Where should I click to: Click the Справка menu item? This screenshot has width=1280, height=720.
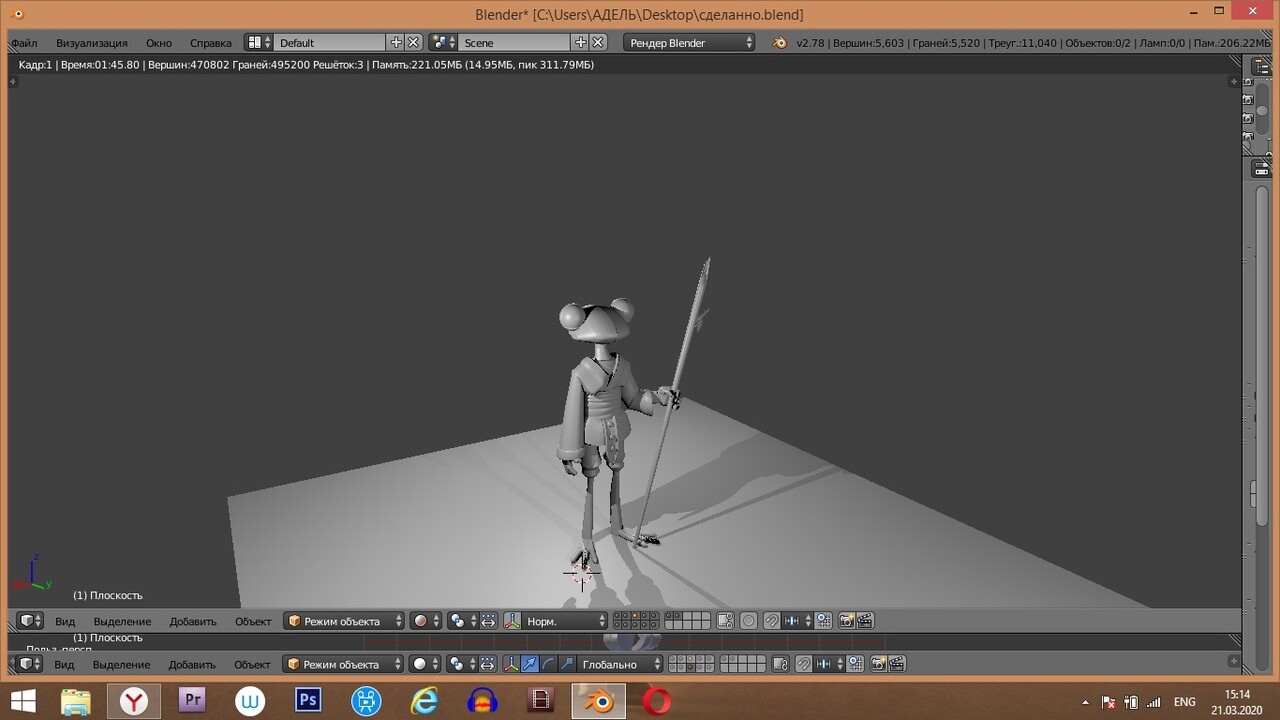click(x=210, y=43)
